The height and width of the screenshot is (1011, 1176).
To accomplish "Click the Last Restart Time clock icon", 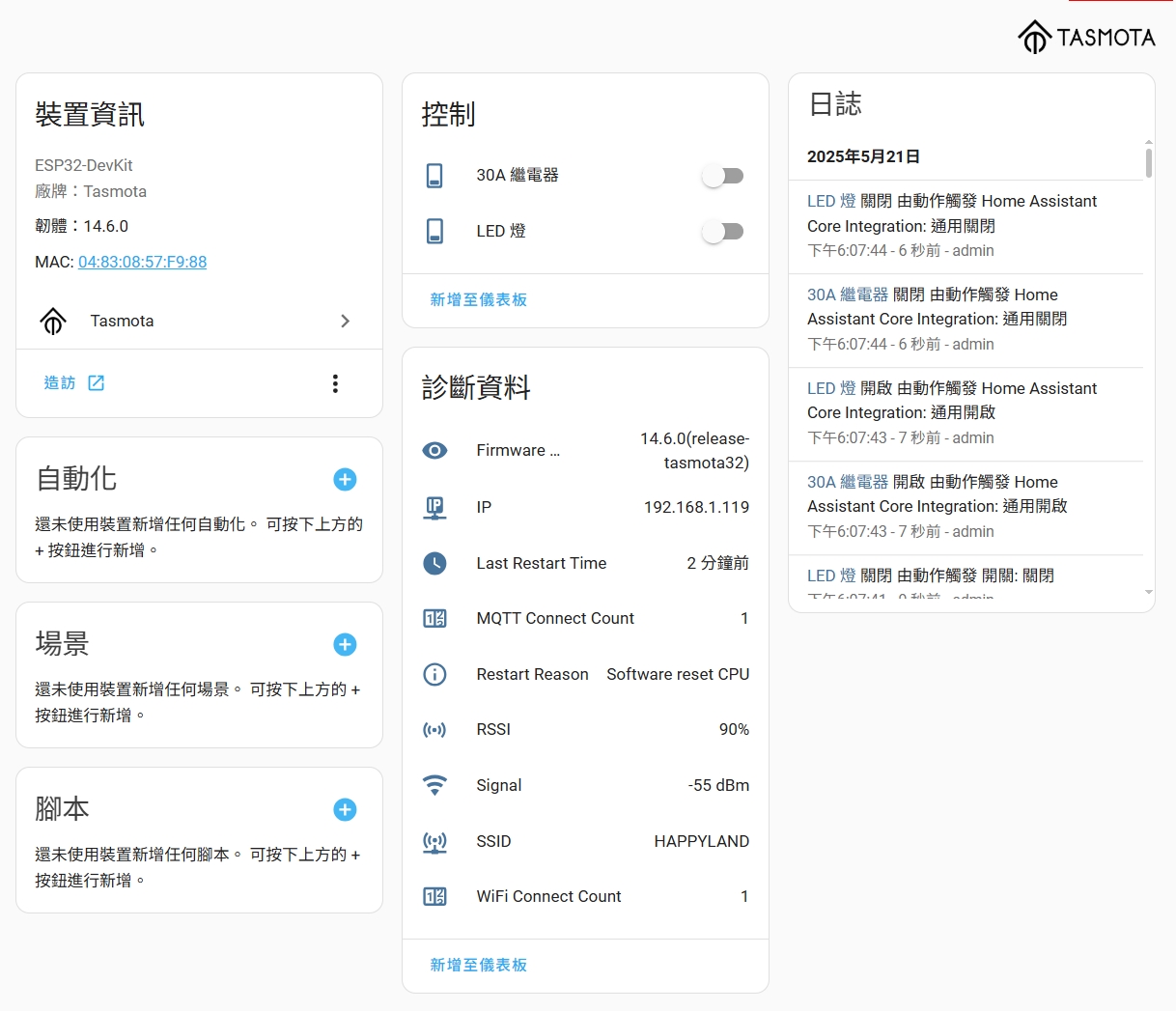I will coord(435,563).
